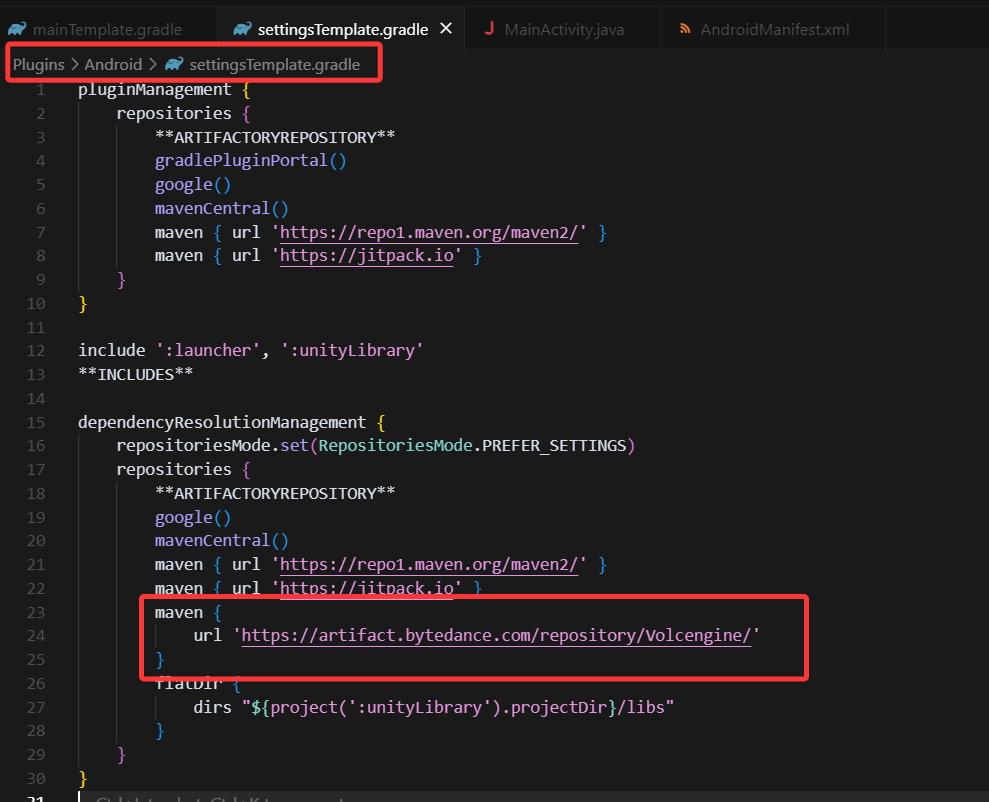989x802 pixels.
Task: Click line number 1 in the gutter
Action: pos(41,90)
